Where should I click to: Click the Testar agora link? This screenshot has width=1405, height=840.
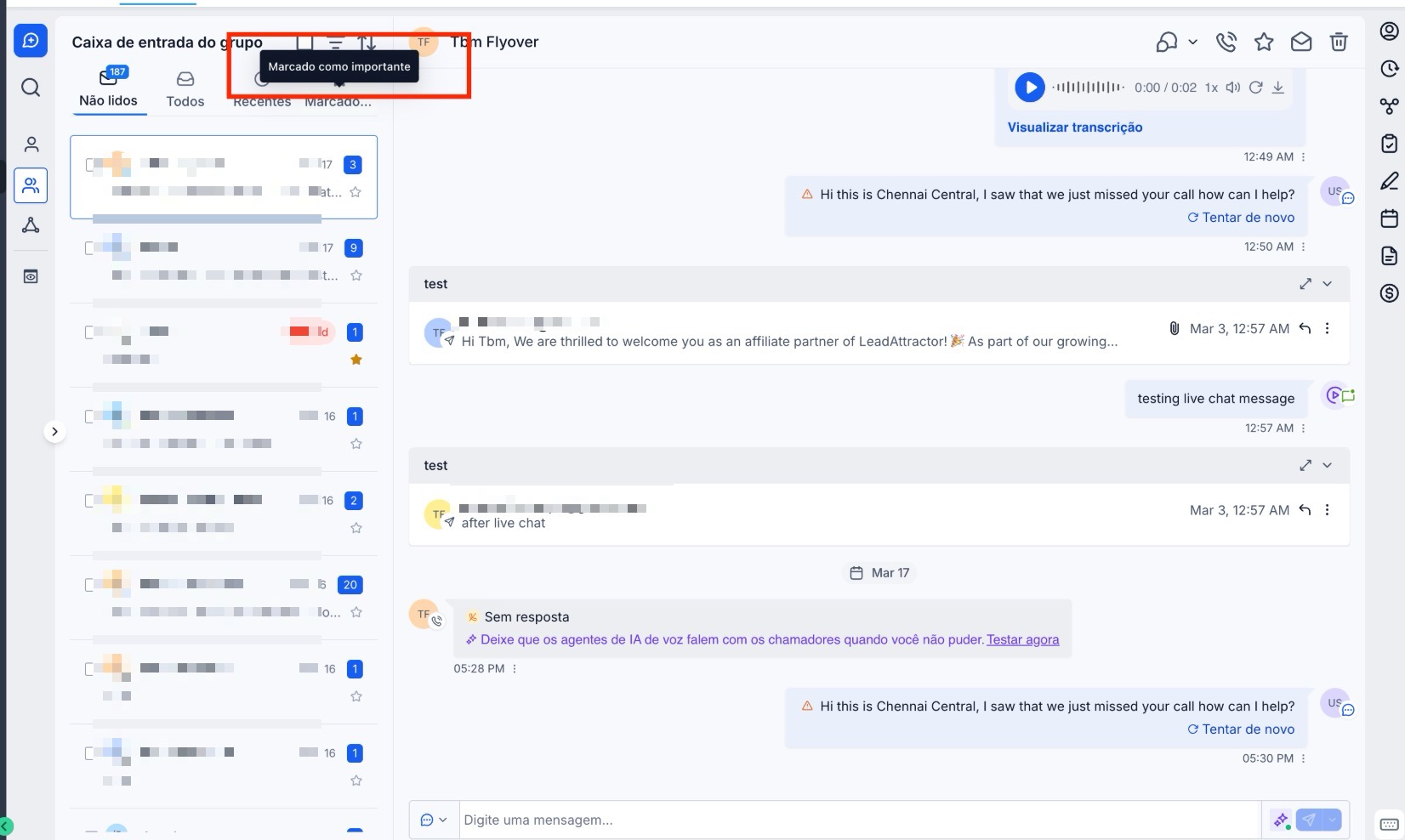pos(1022,640)
